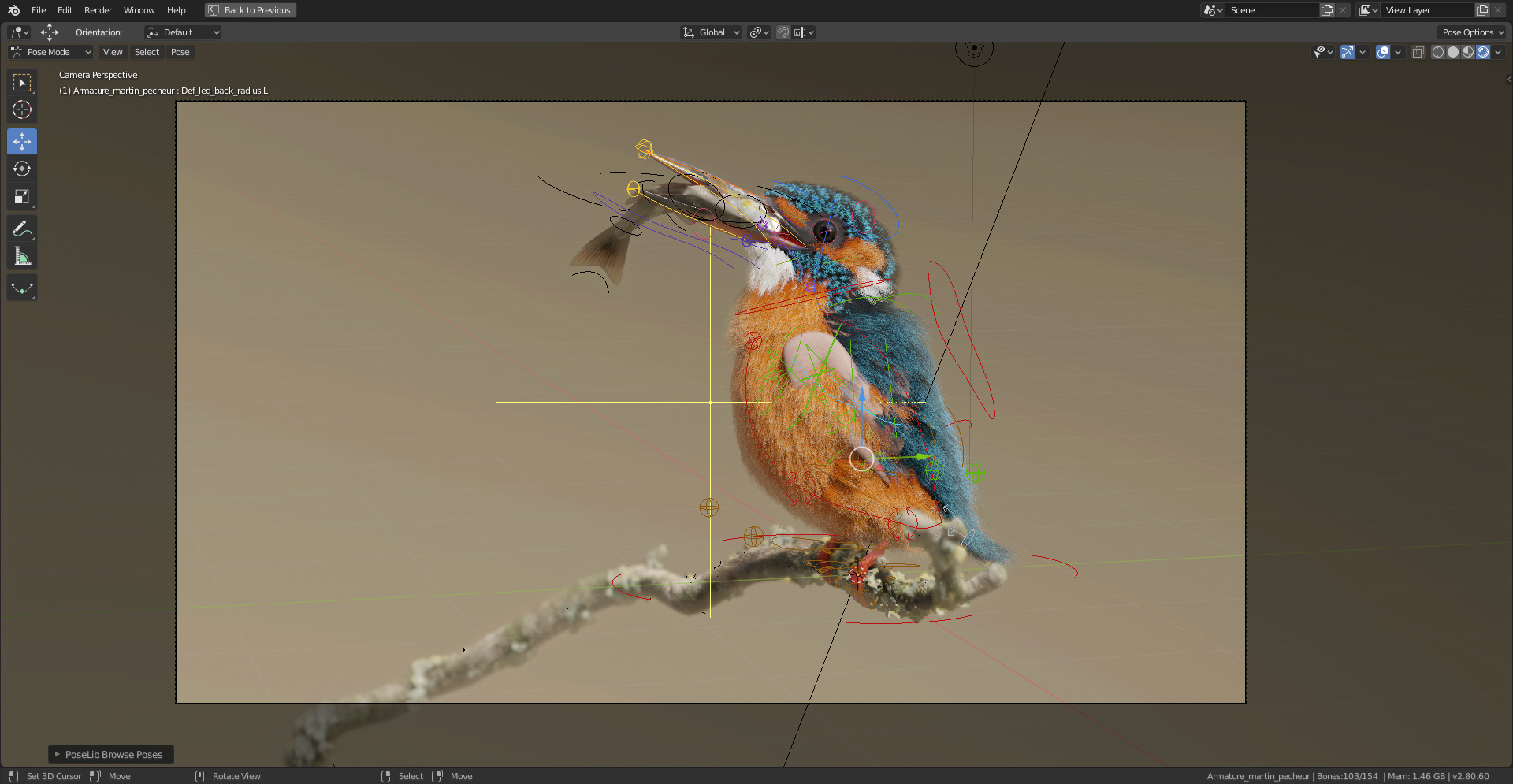Screen dimensions: 1513x784
Task: Click the Move tool icon in the tool settings bar
Action: click(50, 32)
